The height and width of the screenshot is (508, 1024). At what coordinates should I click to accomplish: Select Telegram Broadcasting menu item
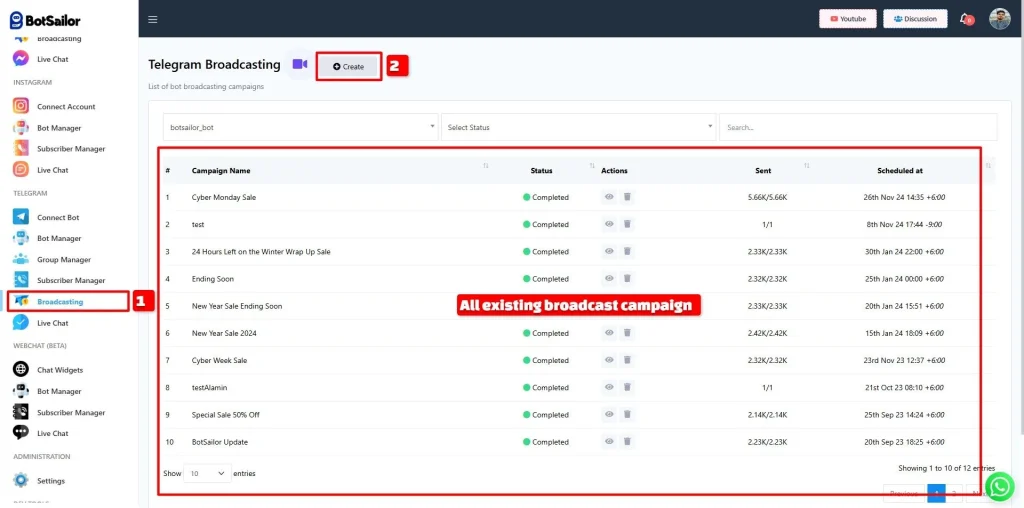pyautogui.click(x=68, y=302)
